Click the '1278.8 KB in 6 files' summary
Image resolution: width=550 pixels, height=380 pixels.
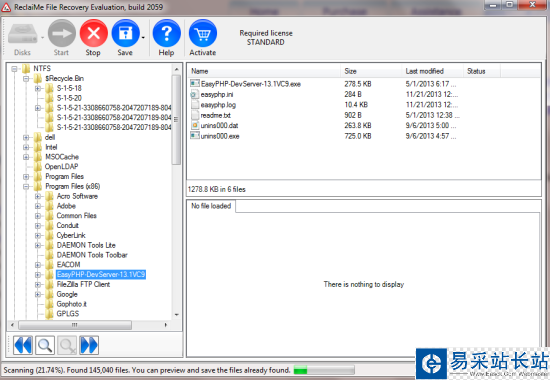point(216,189)
